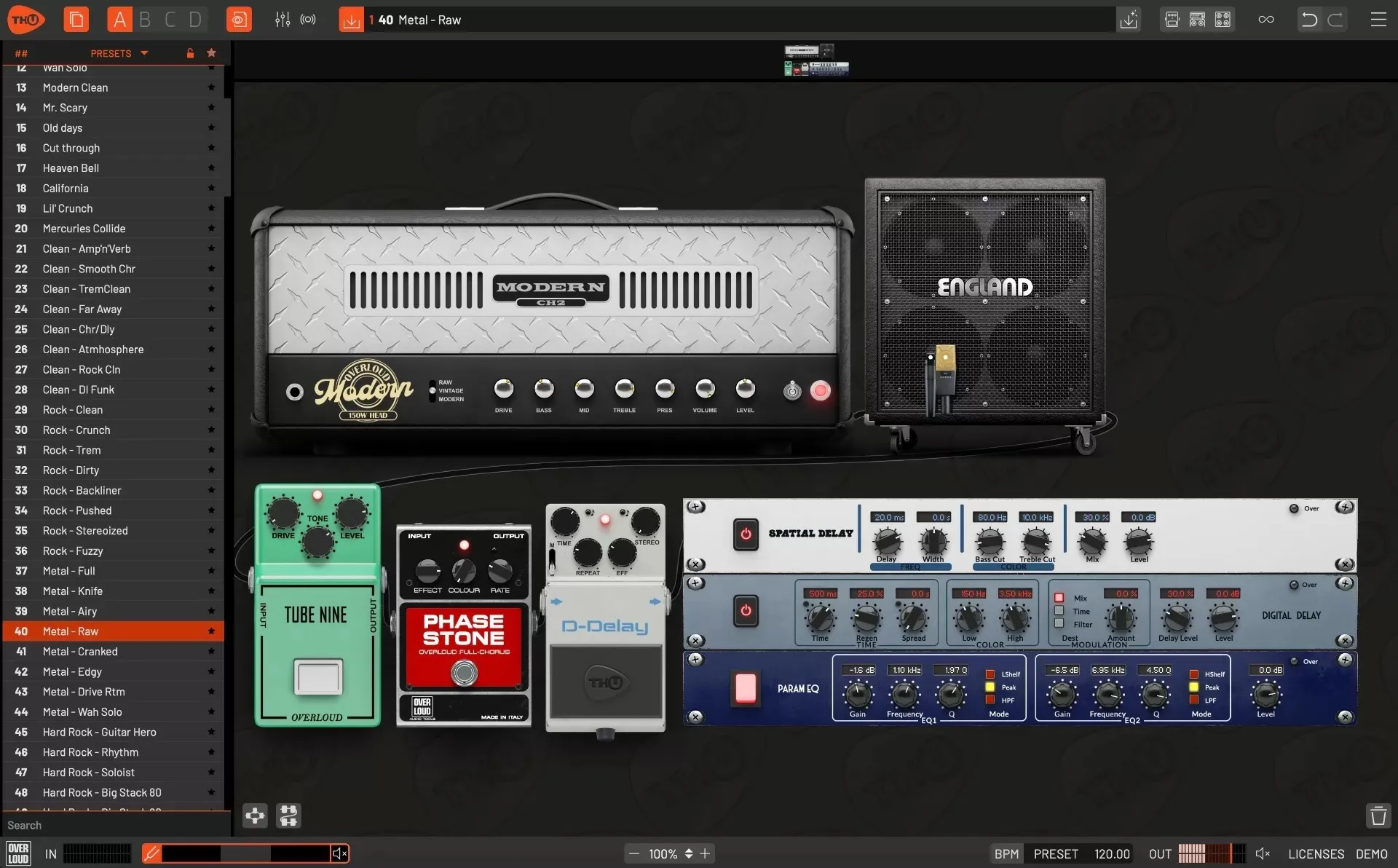
Task: Open the hamburger menu icon
Action: (x=1378, y=20)
